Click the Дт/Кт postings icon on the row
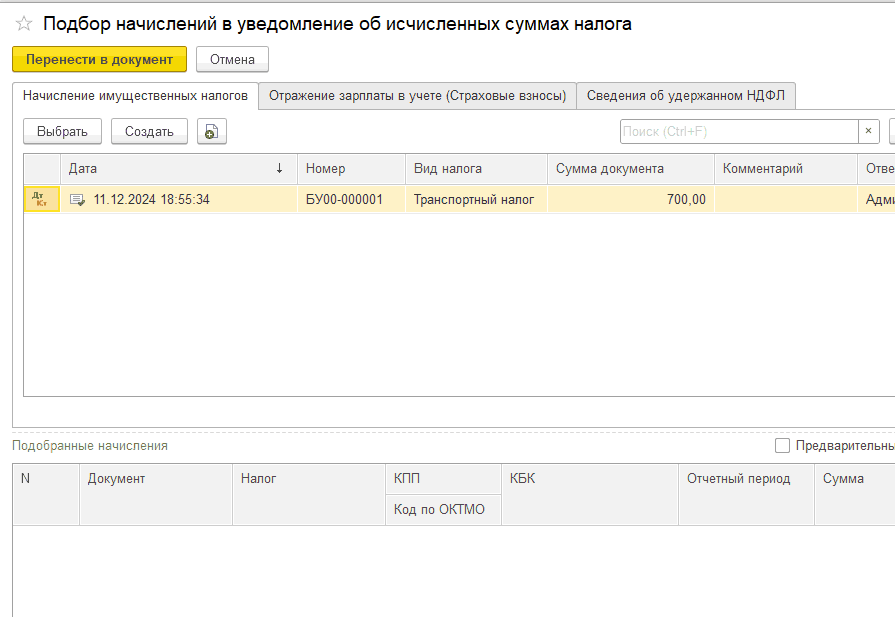 (x=41, y=199)
